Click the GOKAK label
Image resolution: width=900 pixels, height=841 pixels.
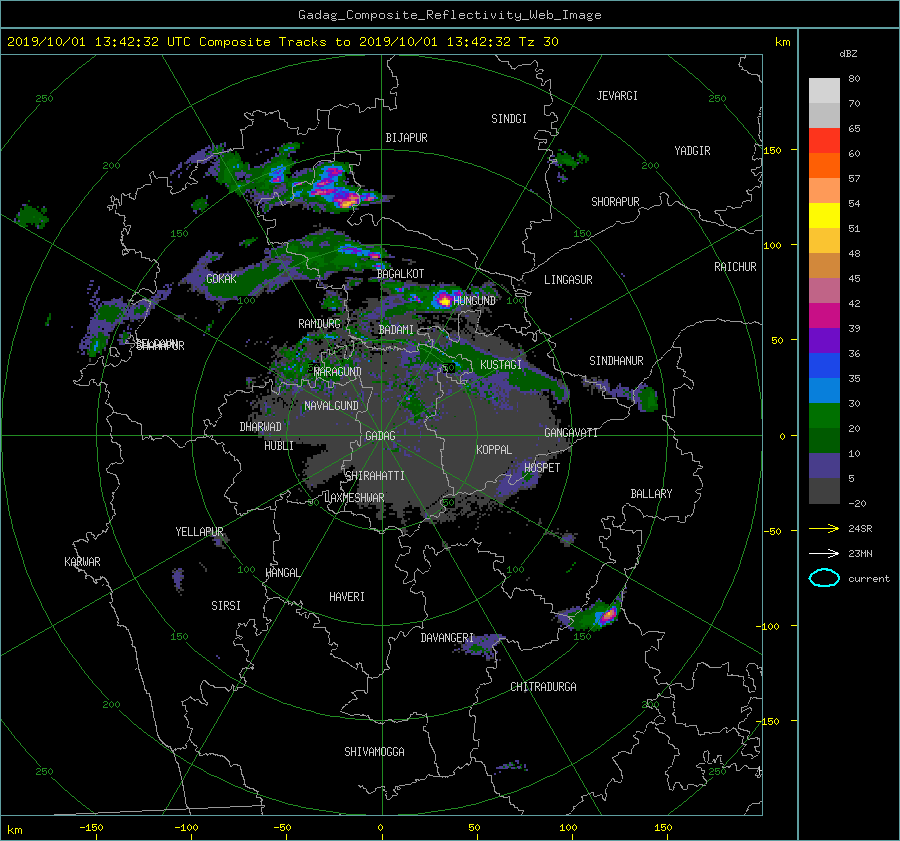click(x=221, y=278)
